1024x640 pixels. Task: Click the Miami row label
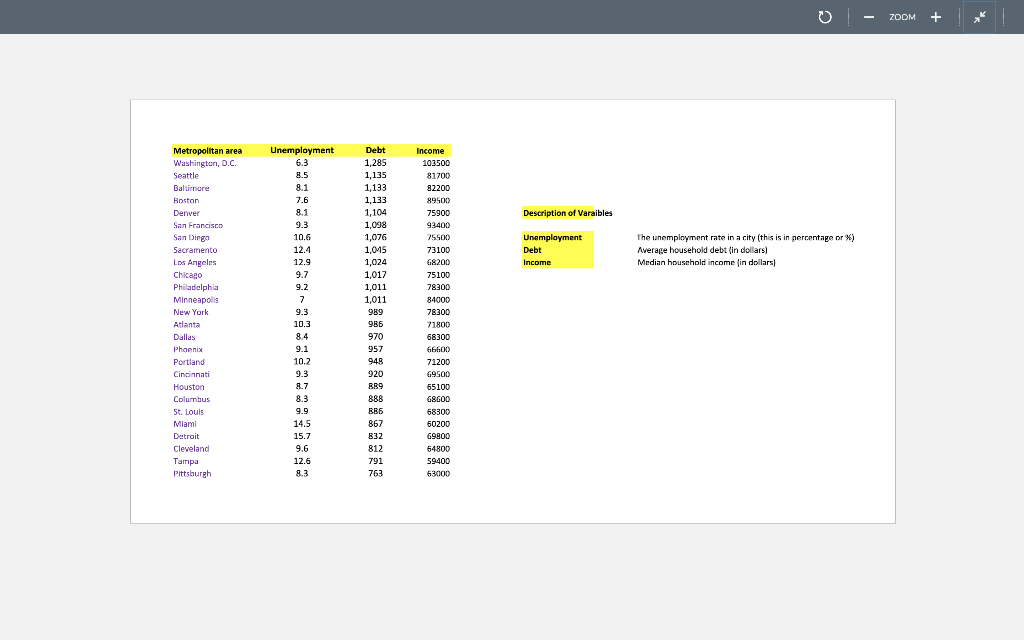click(184, 424)
